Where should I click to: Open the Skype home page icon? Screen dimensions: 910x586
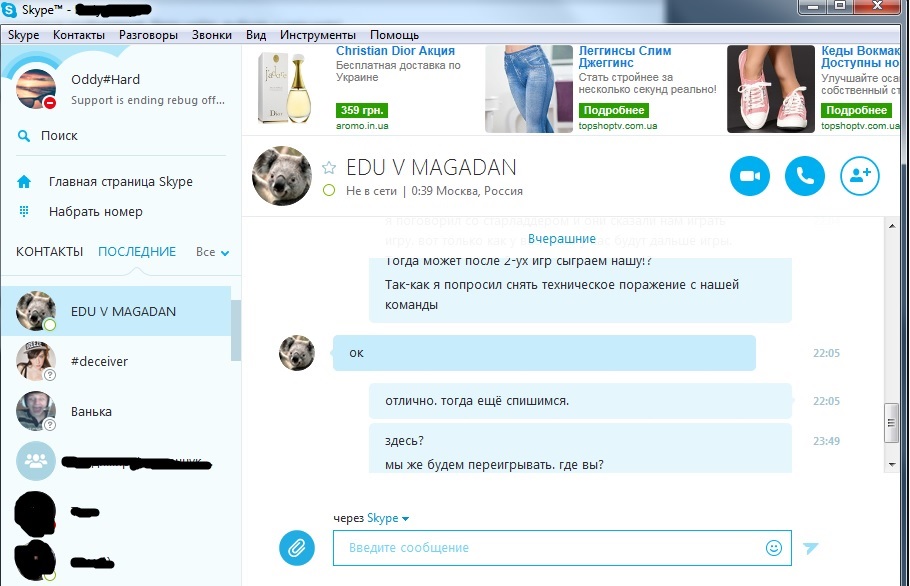tap(24, 182)
